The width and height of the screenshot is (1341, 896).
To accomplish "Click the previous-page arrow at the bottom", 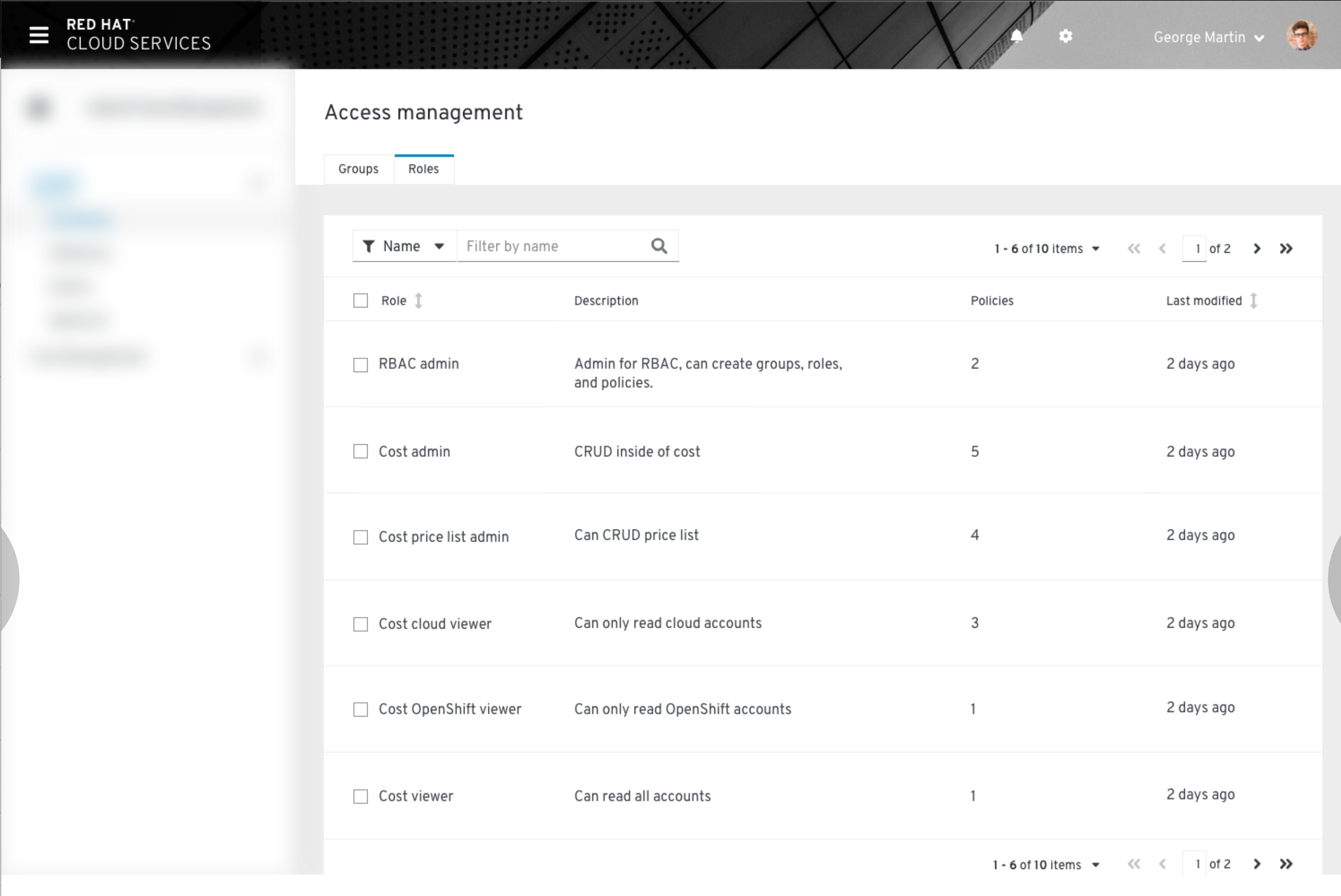I will coord(1162,864).
